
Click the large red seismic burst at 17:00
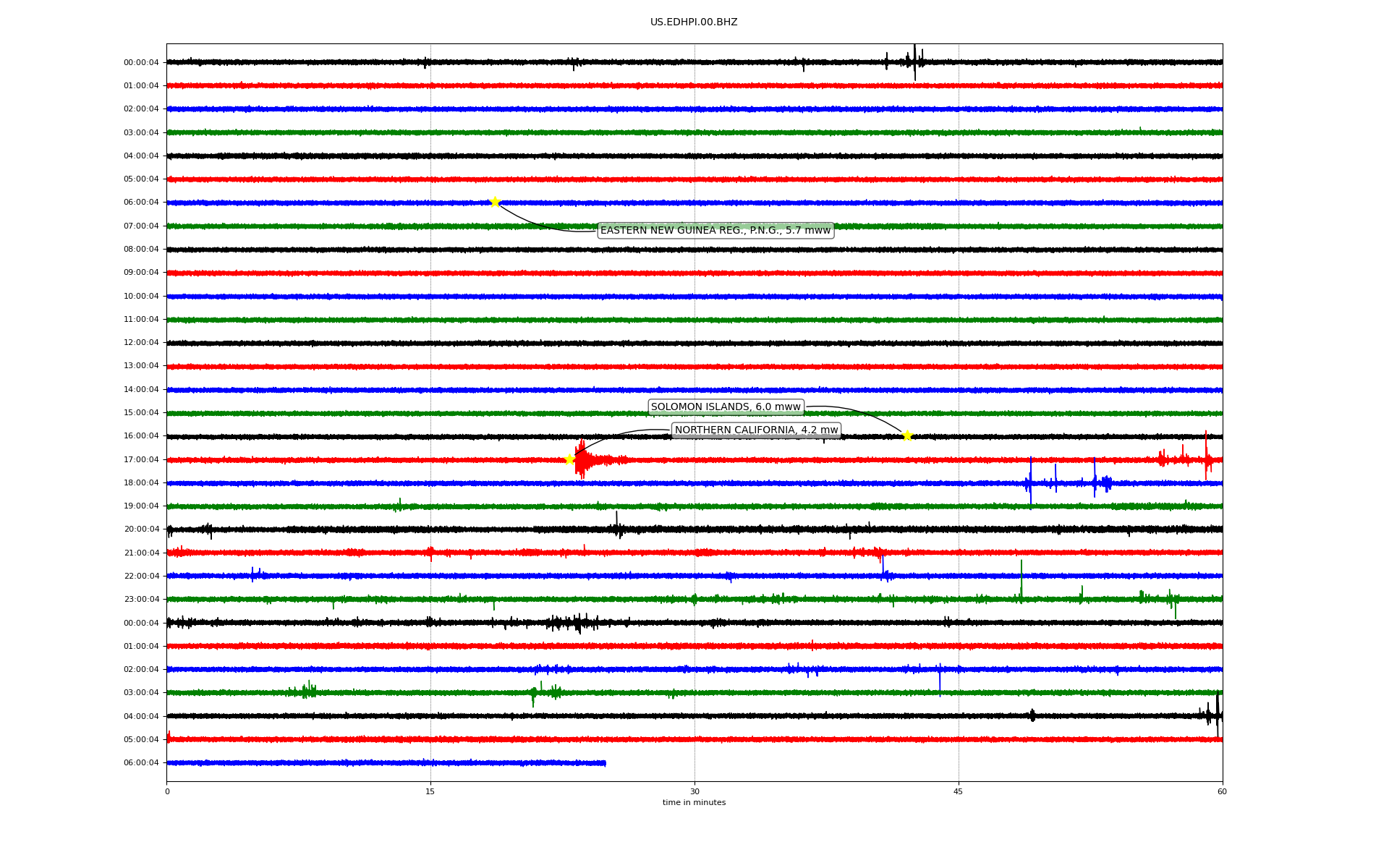point(582,460)
